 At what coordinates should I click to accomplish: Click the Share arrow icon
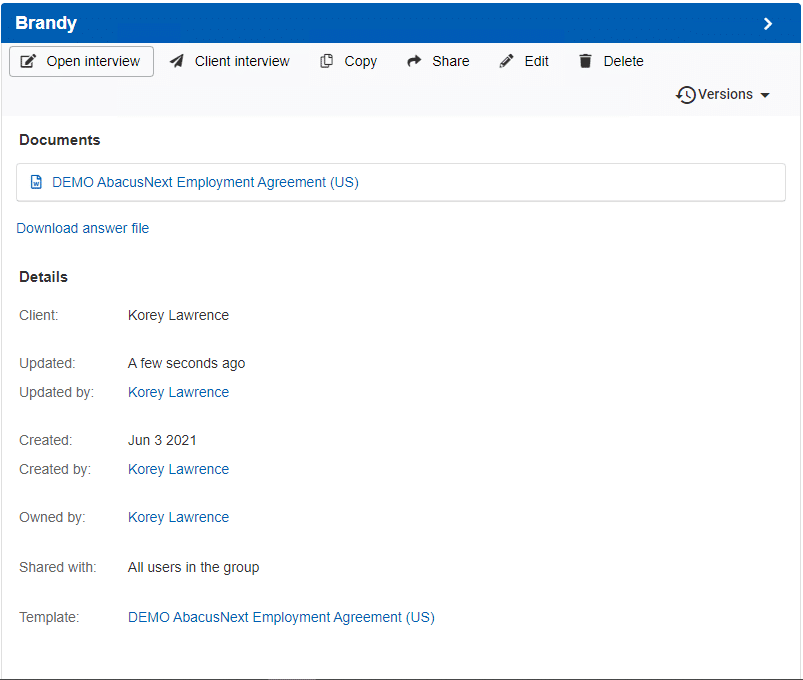[x=414, y=61]
